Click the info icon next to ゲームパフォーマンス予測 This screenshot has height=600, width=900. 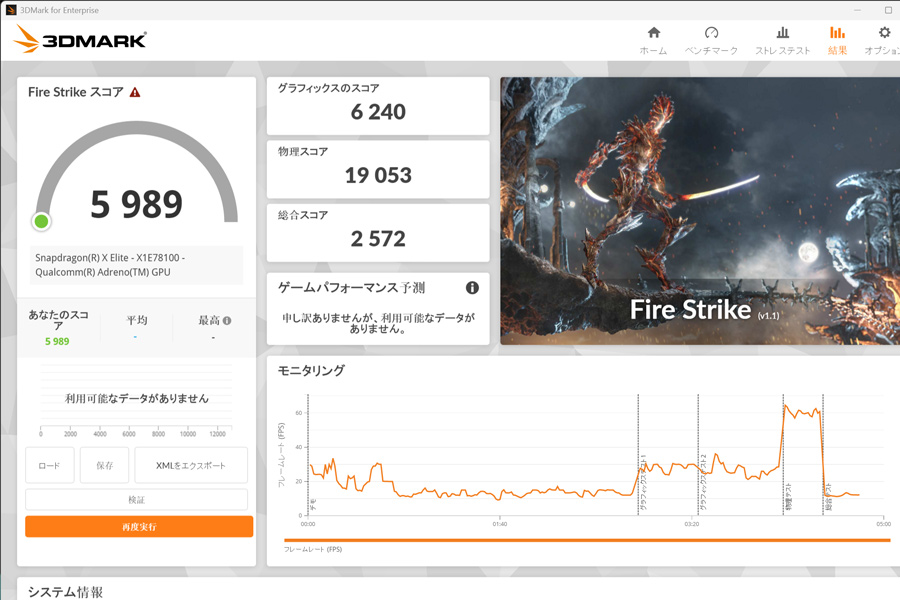(x=472, y=288)
